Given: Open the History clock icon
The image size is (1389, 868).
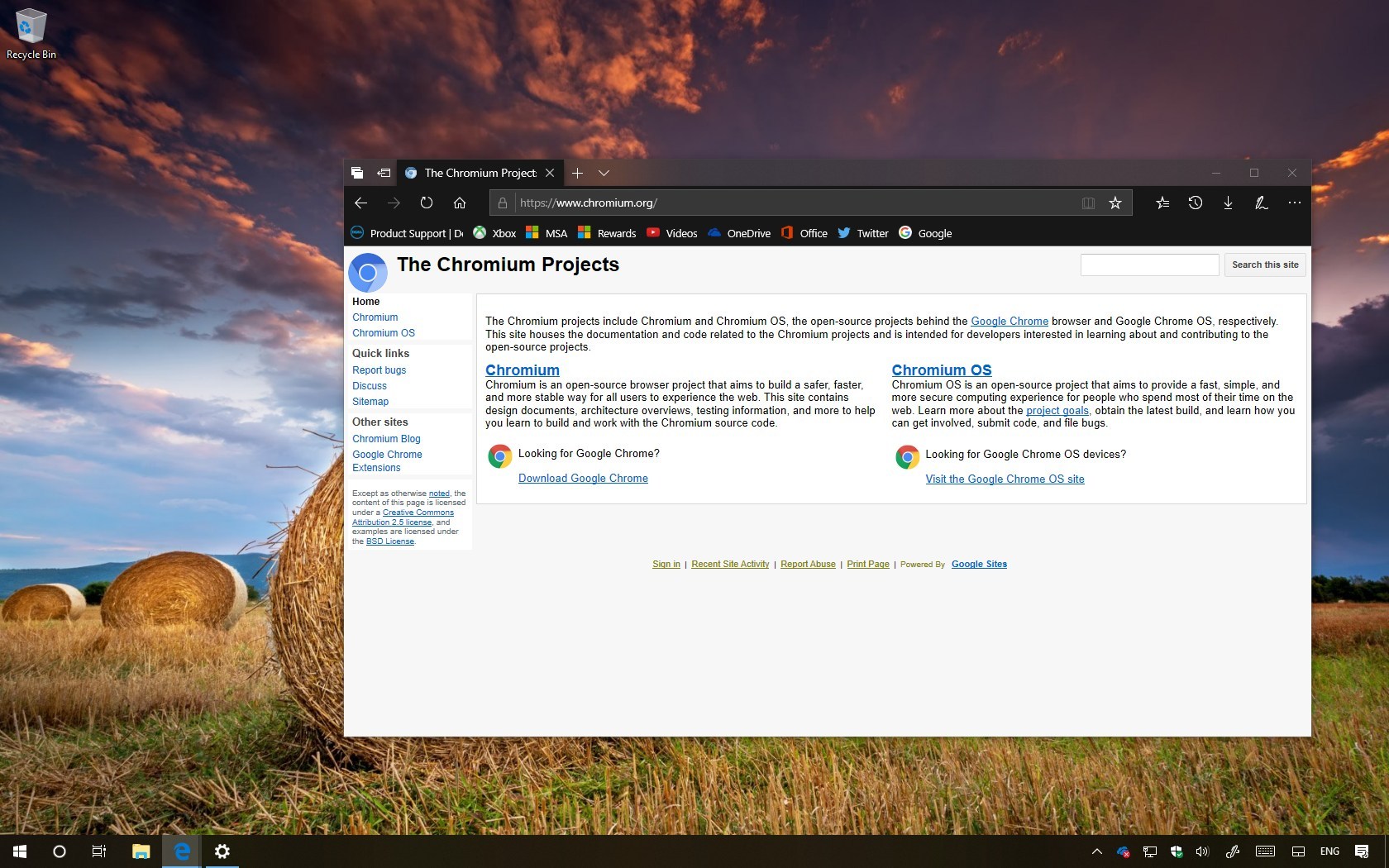Looking at the screenshot, I should (x=1196, y=203).
